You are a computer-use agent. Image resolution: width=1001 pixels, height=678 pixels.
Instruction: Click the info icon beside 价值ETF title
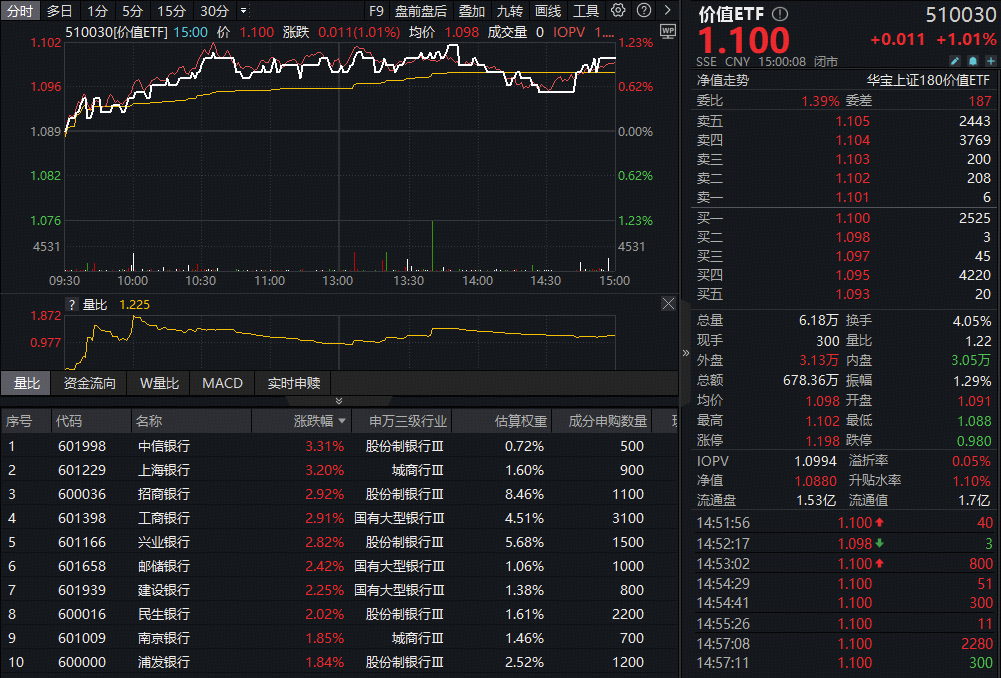tap(780, 14)
